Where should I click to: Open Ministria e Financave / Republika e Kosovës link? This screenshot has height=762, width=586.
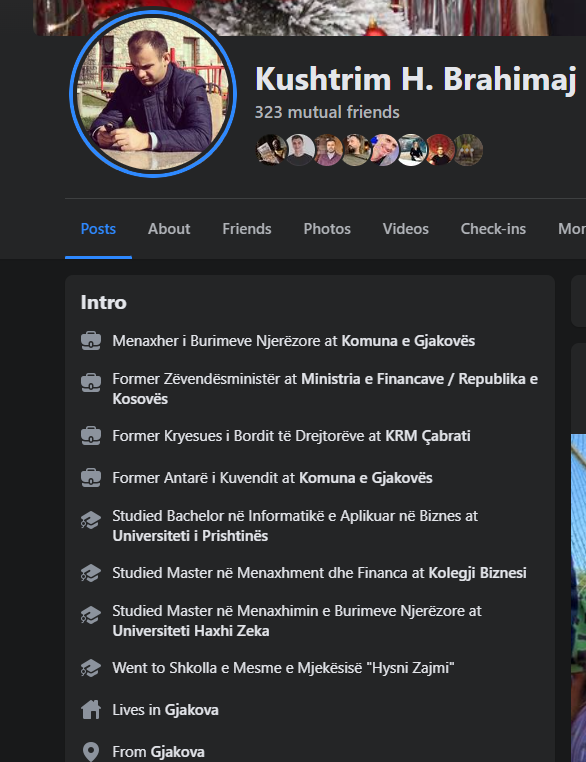tap(325, 389)
